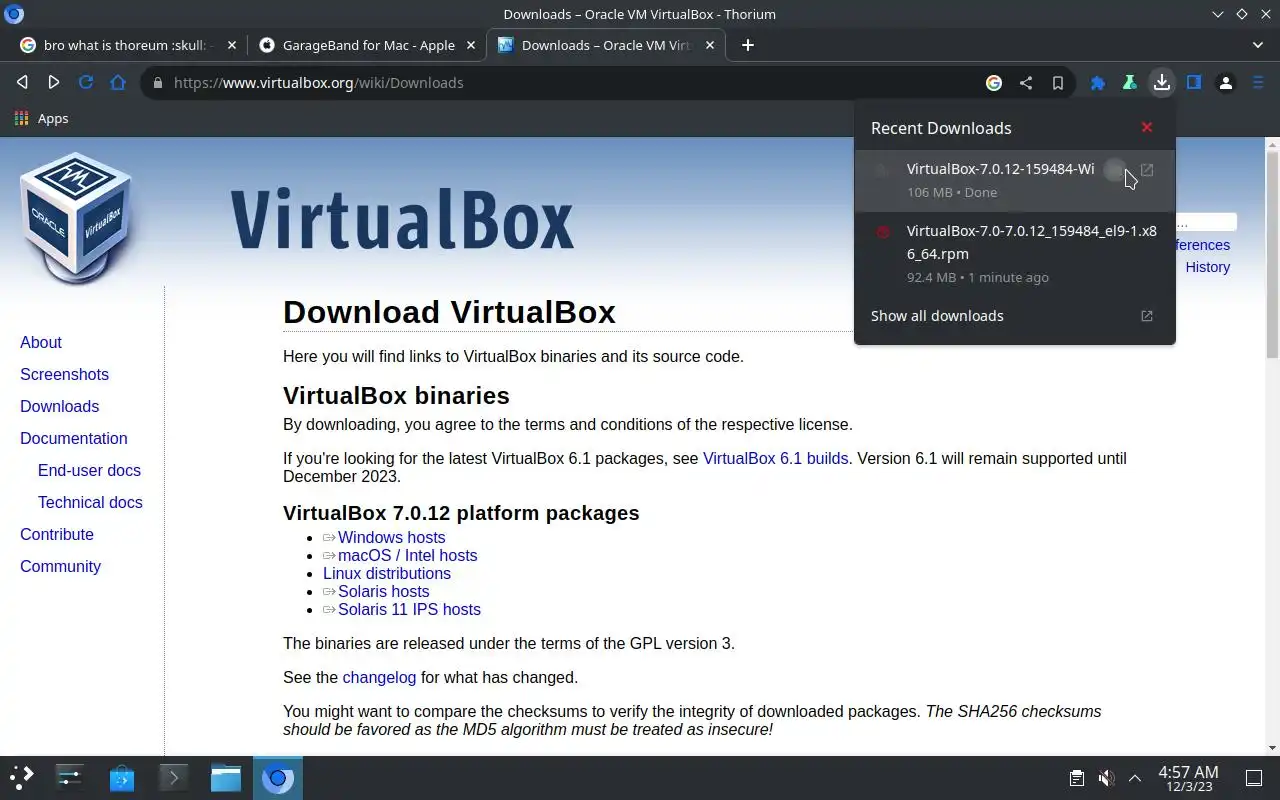Select the VirtualBox-7.0-7.0.12_159484_el9-1.x86_64.rpm download
Screen dimensions: 1280x800
[x=1015, y=254]
